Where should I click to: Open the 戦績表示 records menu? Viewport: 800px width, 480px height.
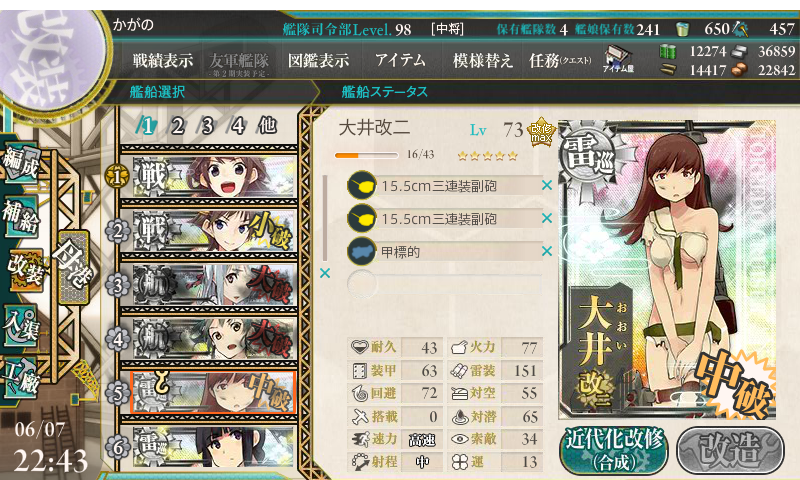(163, 61)
